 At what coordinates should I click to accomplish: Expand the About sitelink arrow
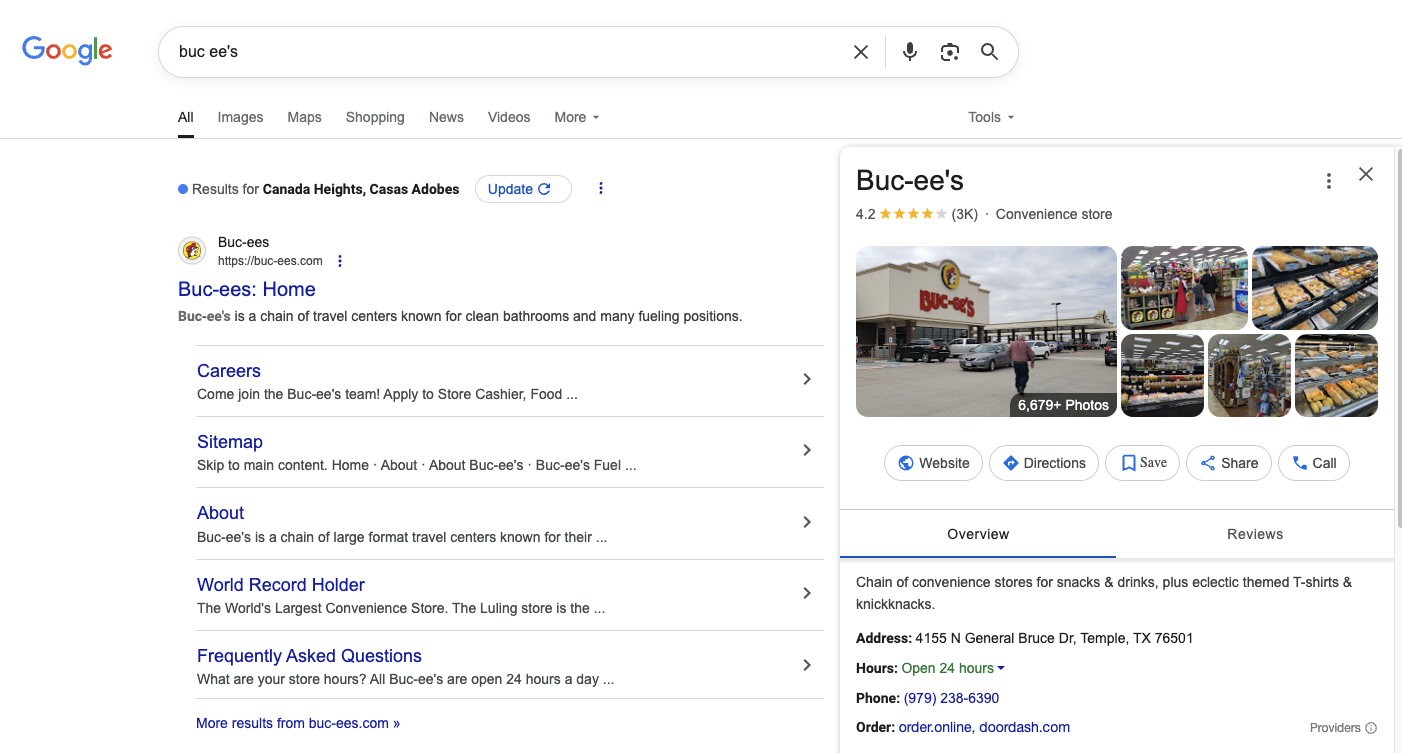(x=807, y=522)
